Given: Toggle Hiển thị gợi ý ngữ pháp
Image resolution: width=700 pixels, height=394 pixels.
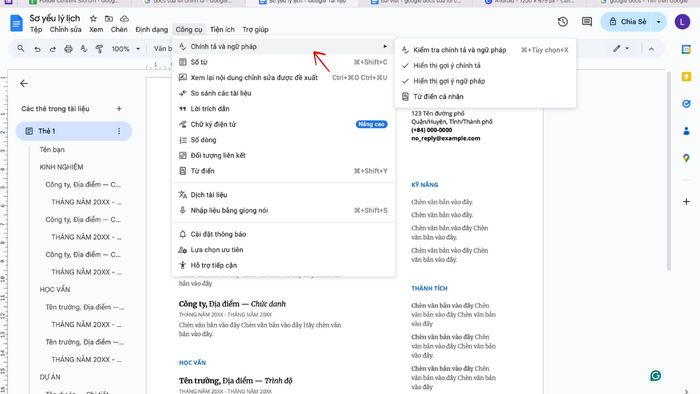Looking at the screenshot, I should coord(485,81).
